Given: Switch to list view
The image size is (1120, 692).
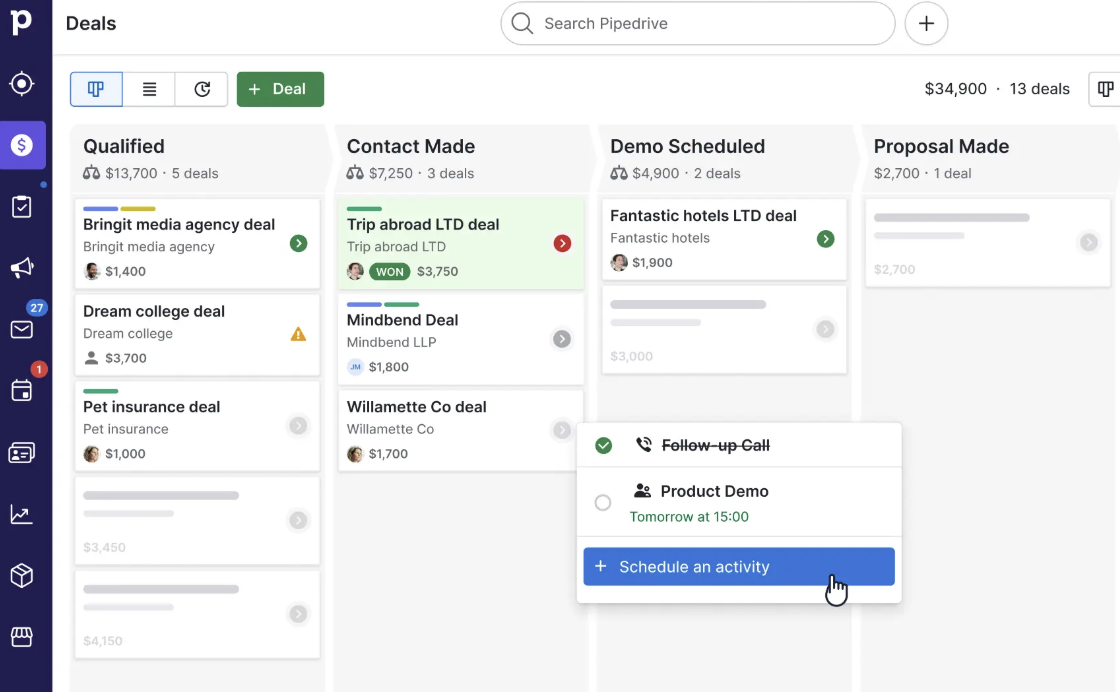Looking at the screenshot, I should 148,88.
